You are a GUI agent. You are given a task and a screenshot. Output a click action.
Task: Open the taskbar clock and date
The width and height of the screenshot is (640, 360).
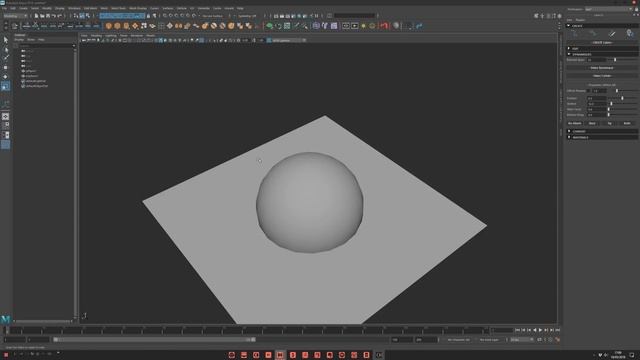click(x=618, y=355)
